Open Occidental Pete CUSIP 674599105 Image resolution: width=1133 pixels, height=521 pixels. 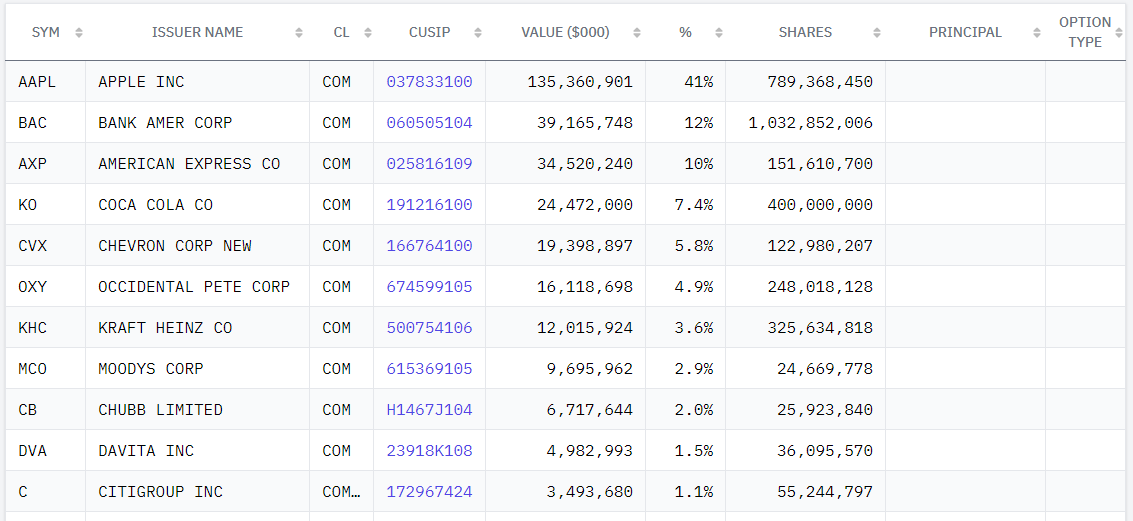click(x=429, y=287)
